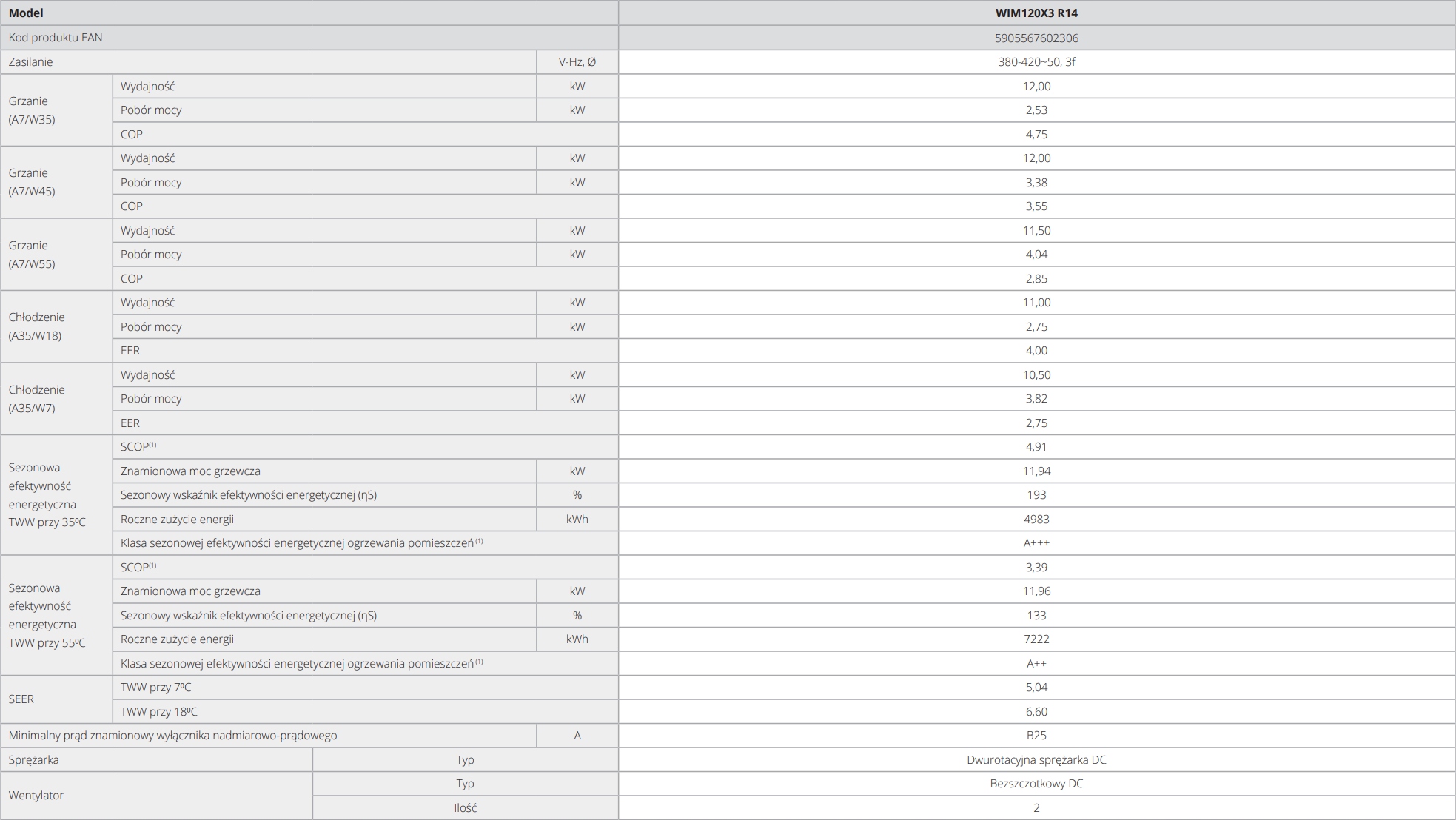Select the Pobór mocy value 4,04
This screenshot has width=1456, height=820.
click(1036, 255)
